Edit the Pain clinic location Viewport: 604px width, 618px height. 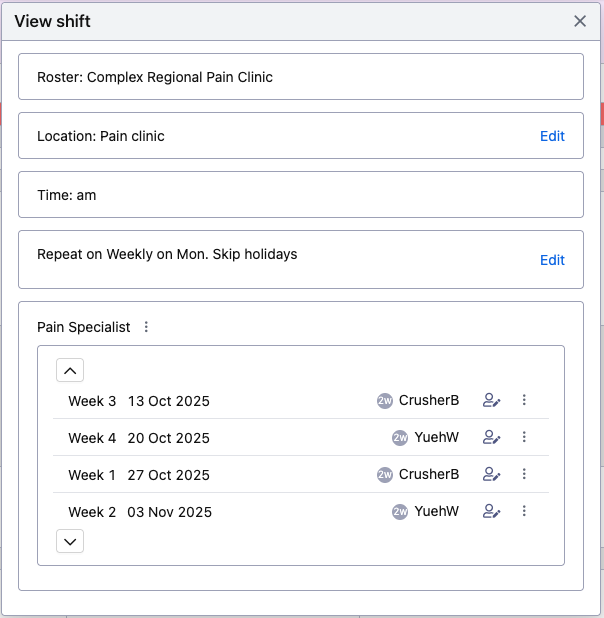[x=552, y=136]
